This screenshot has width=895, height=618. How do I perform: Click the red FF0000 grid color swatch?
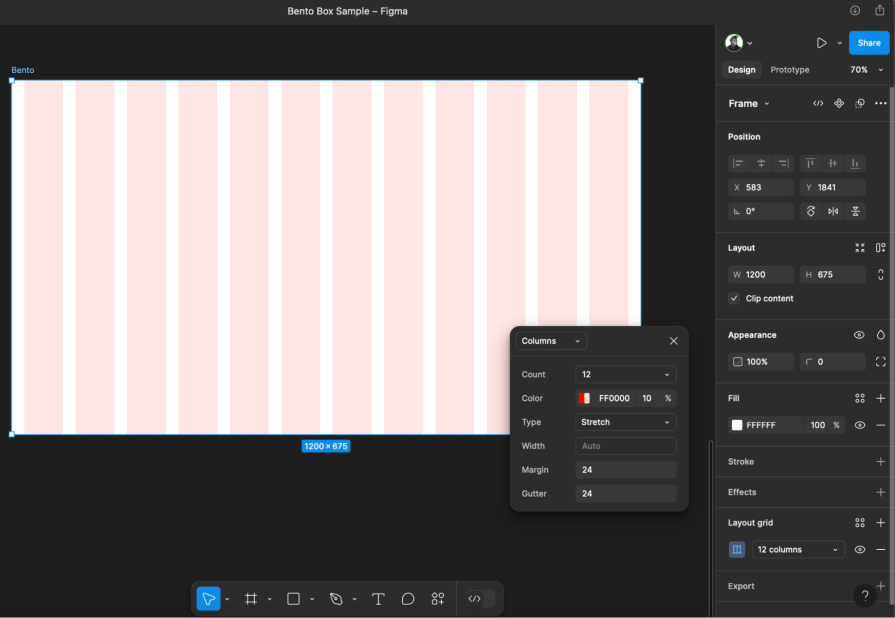click(586, 398)
